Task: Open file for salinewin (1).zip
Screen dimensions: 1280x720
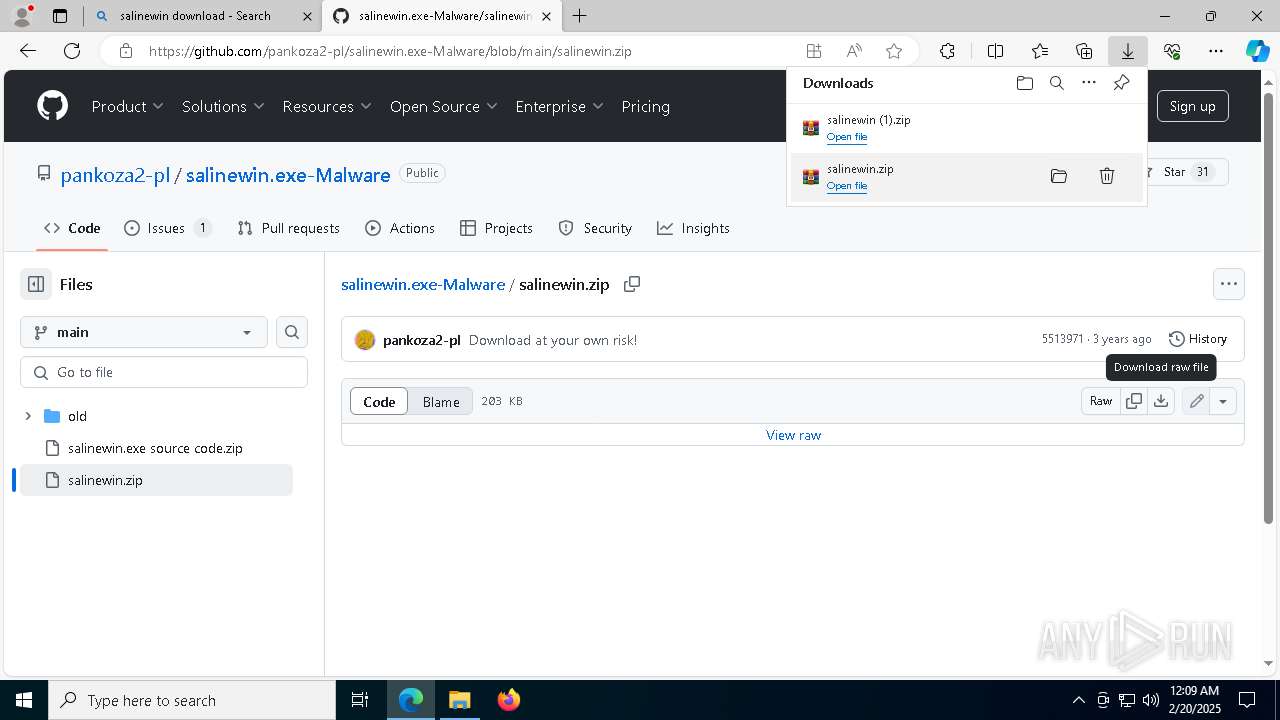Action: tap(847, 137)
